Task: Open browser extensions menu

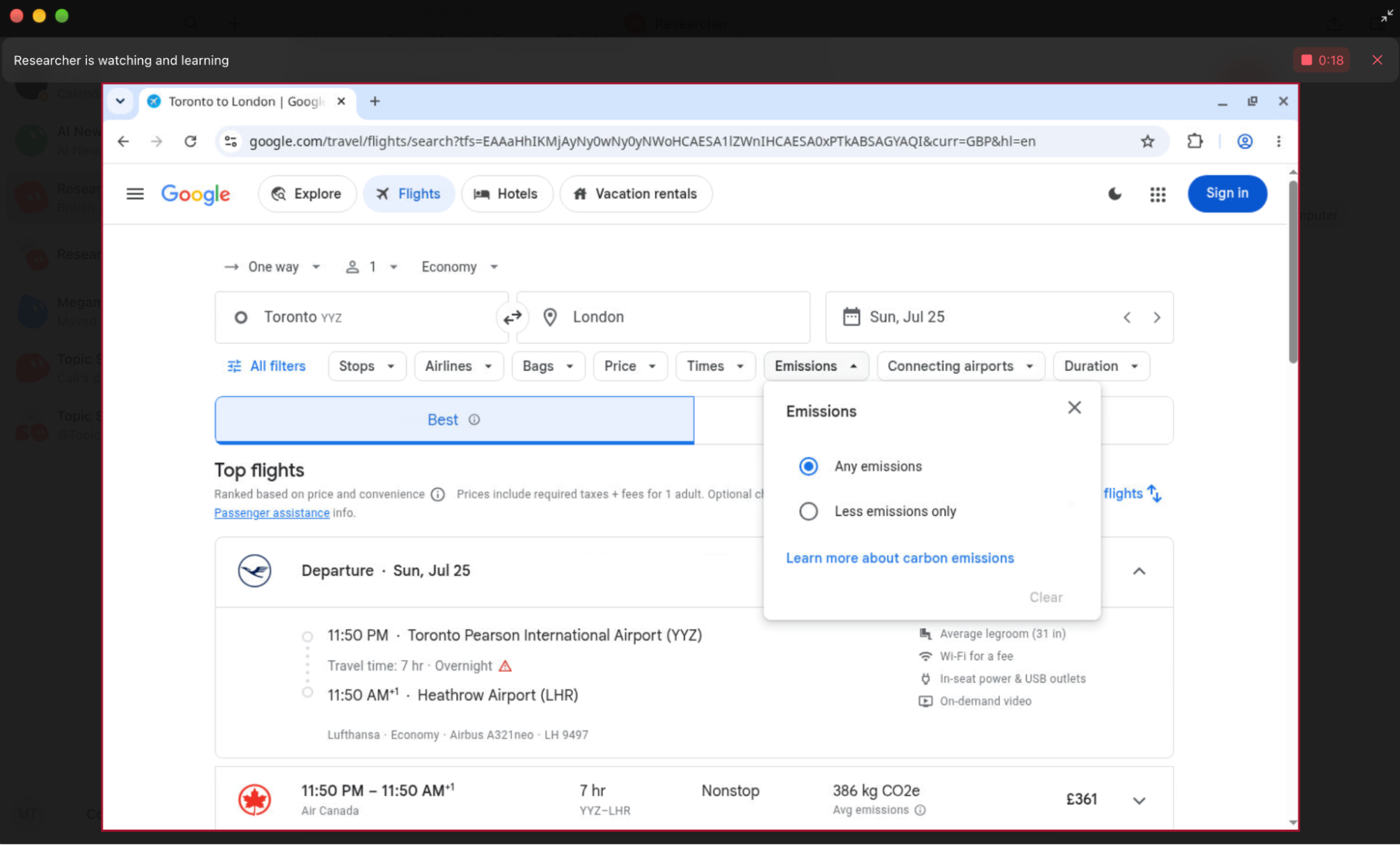Action: pyautogui.click(x=1195, y=141)
